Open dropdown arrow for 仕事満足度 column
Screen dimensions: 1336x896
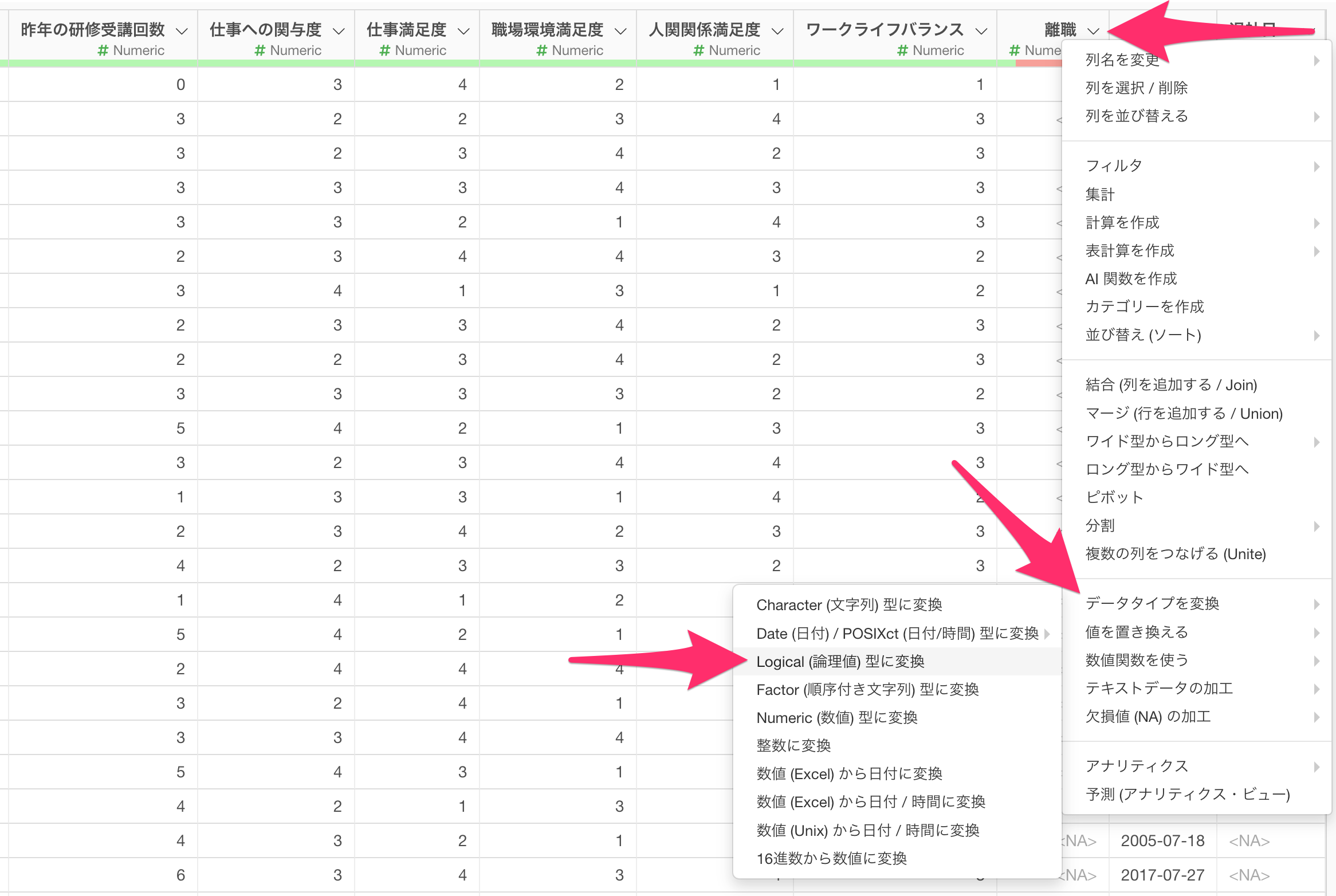click(x=464, y=31)
